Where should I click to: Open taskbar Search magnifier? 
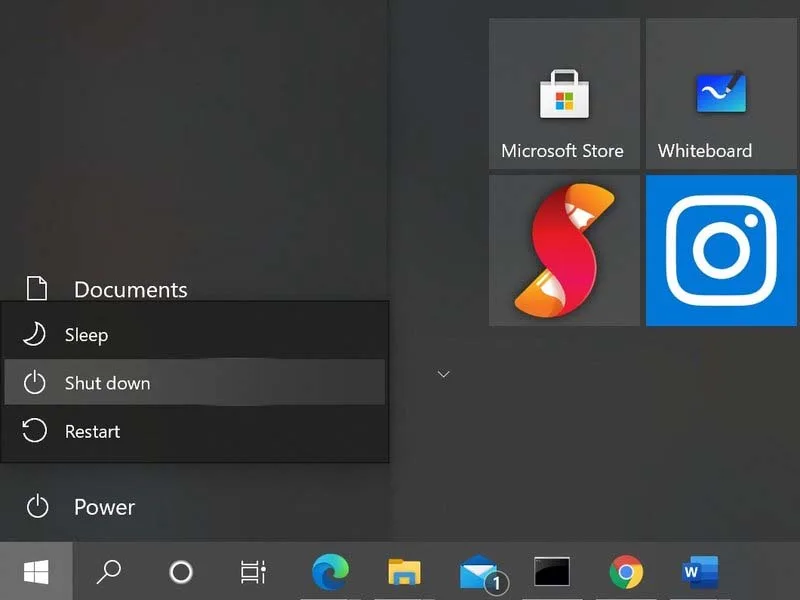point(109,571)
